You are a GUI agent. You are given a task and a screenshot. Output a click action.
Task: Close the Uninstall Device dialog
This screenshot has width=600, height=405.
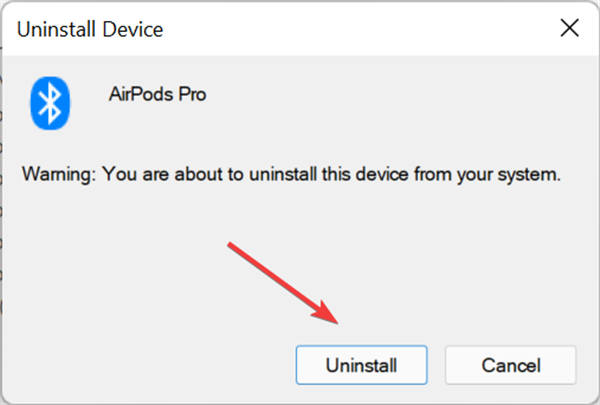[568, 28]
